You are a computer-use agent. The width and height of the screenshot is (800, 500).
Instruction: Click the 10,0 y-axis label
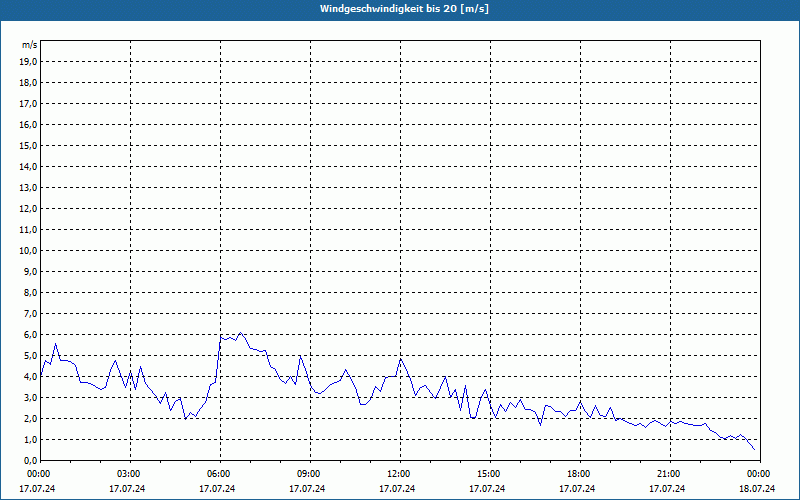[x=28, y=251]
